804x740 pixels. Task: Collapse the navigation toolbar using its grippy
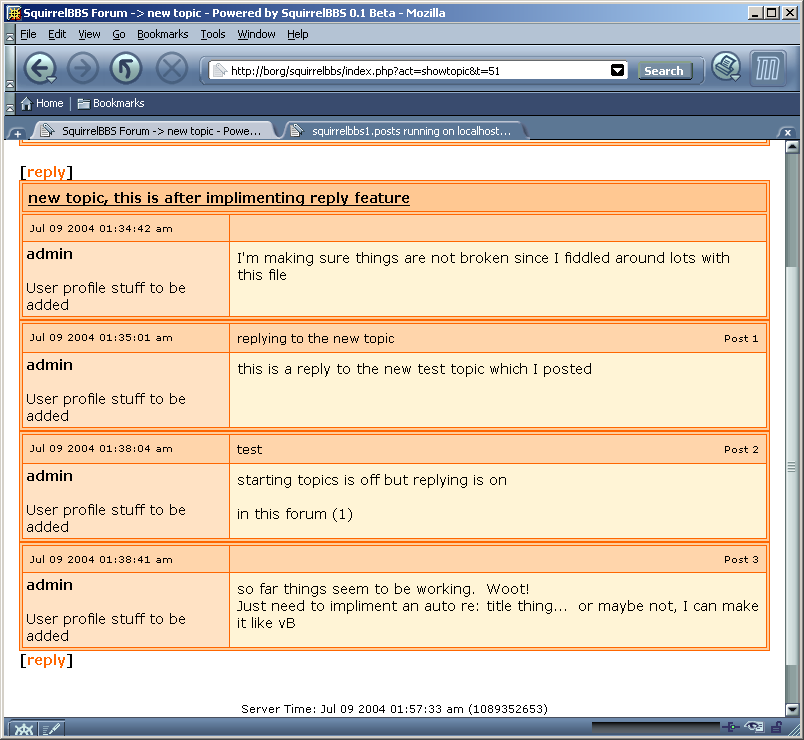pyautogui.click(x=10, y=68)
